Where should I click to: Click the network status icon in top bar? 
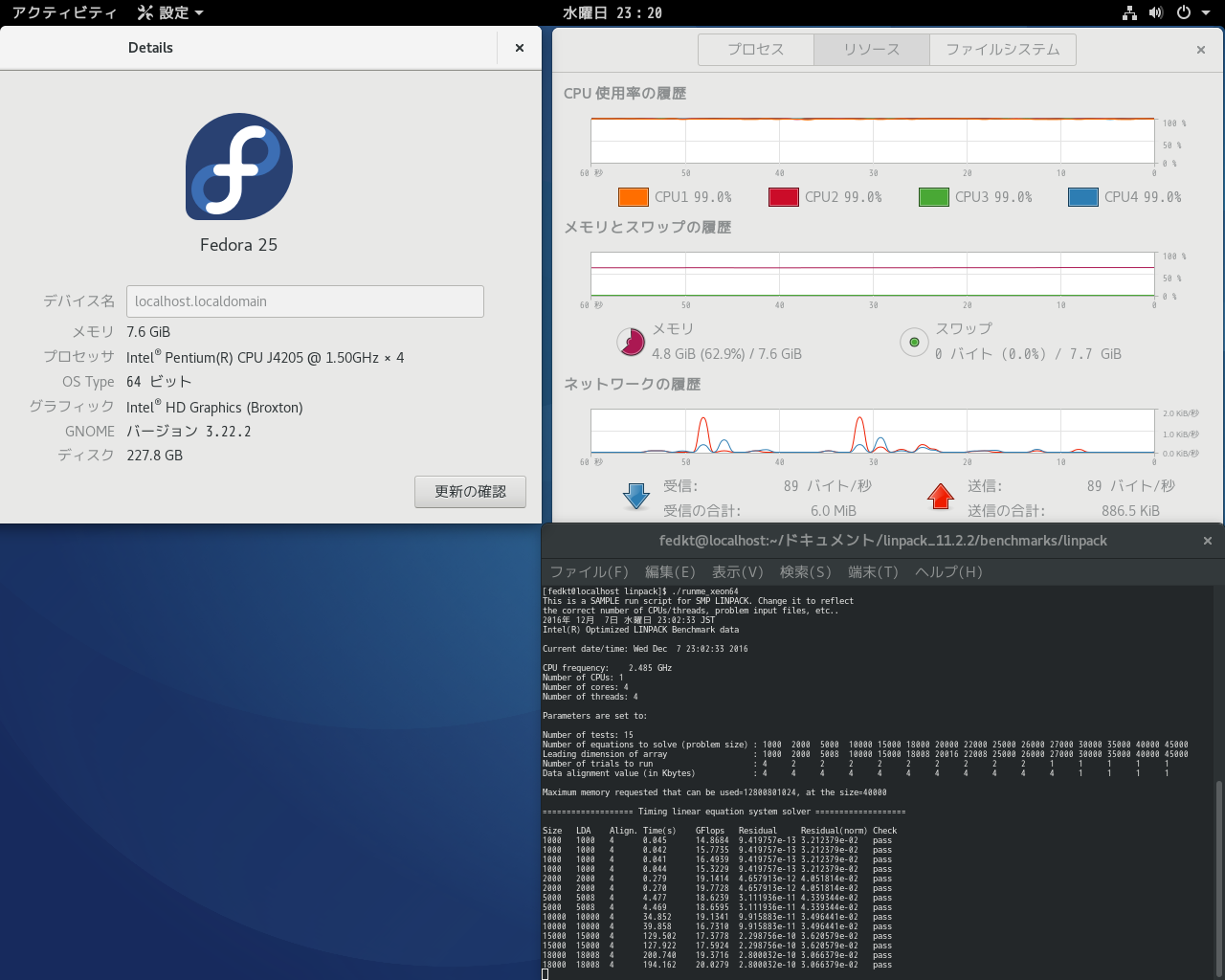pos(1129,12)
